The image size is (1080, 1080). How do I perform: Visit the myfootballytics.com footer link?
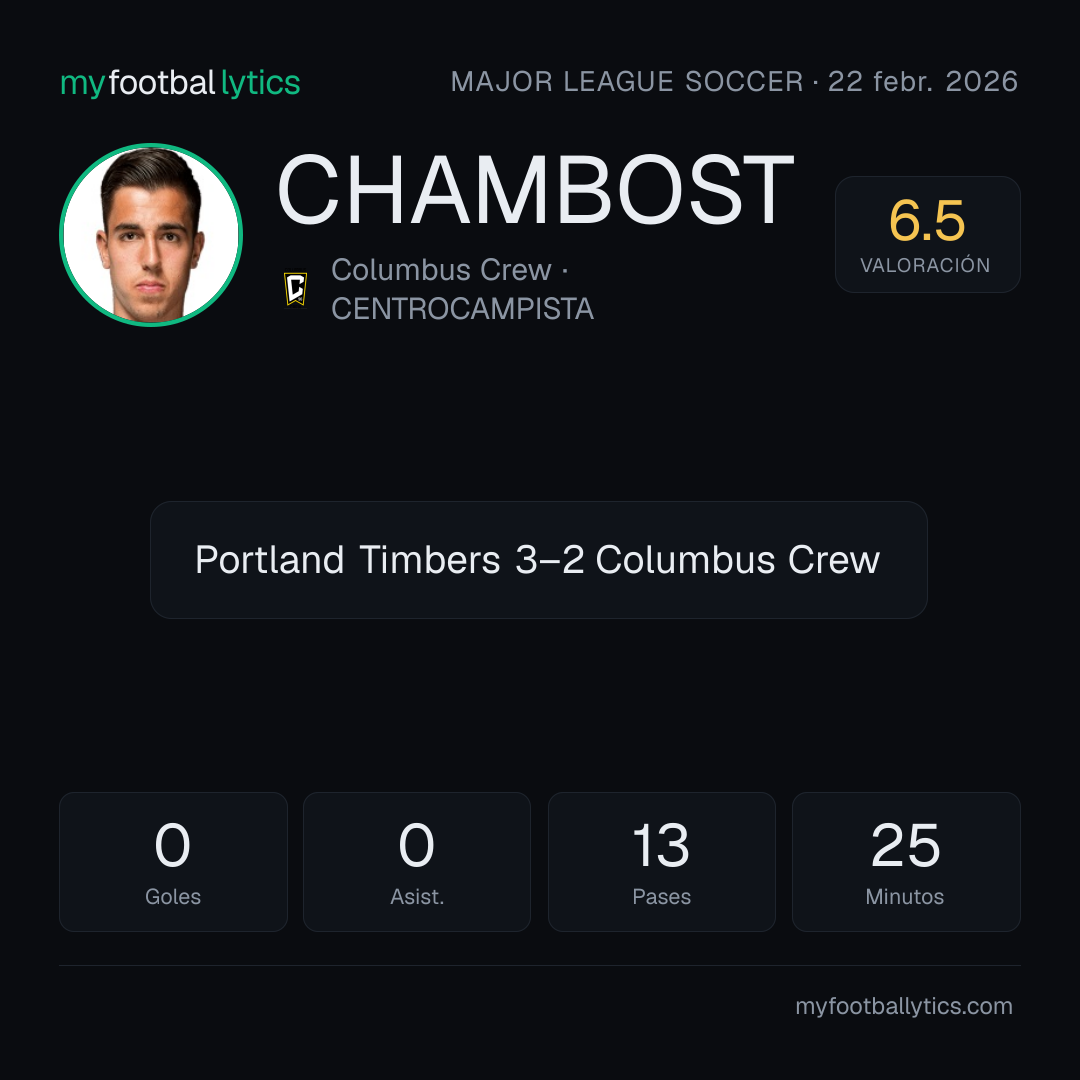click(x=904, y=1006)
